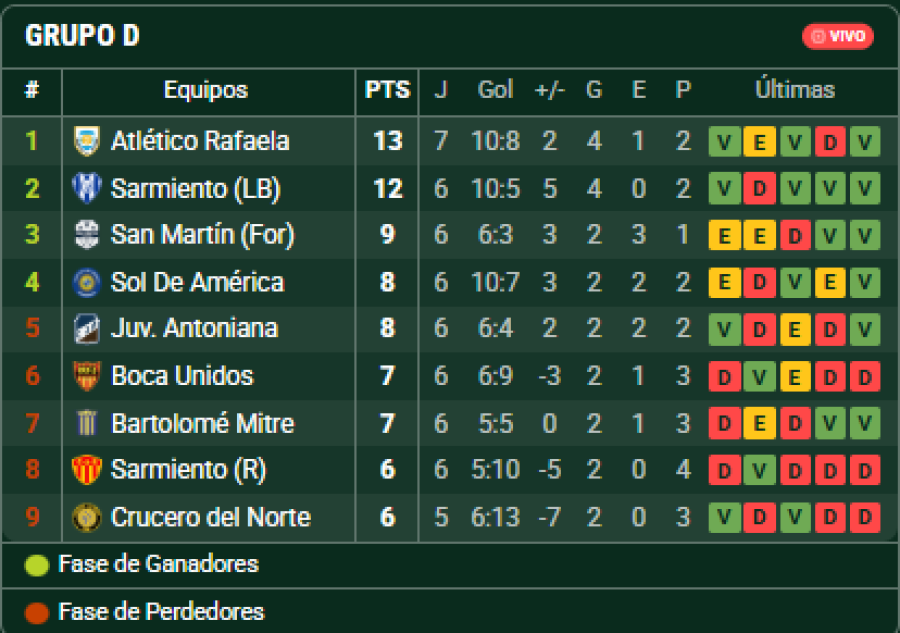Click the Últimas column header

(x=795, y=90)
